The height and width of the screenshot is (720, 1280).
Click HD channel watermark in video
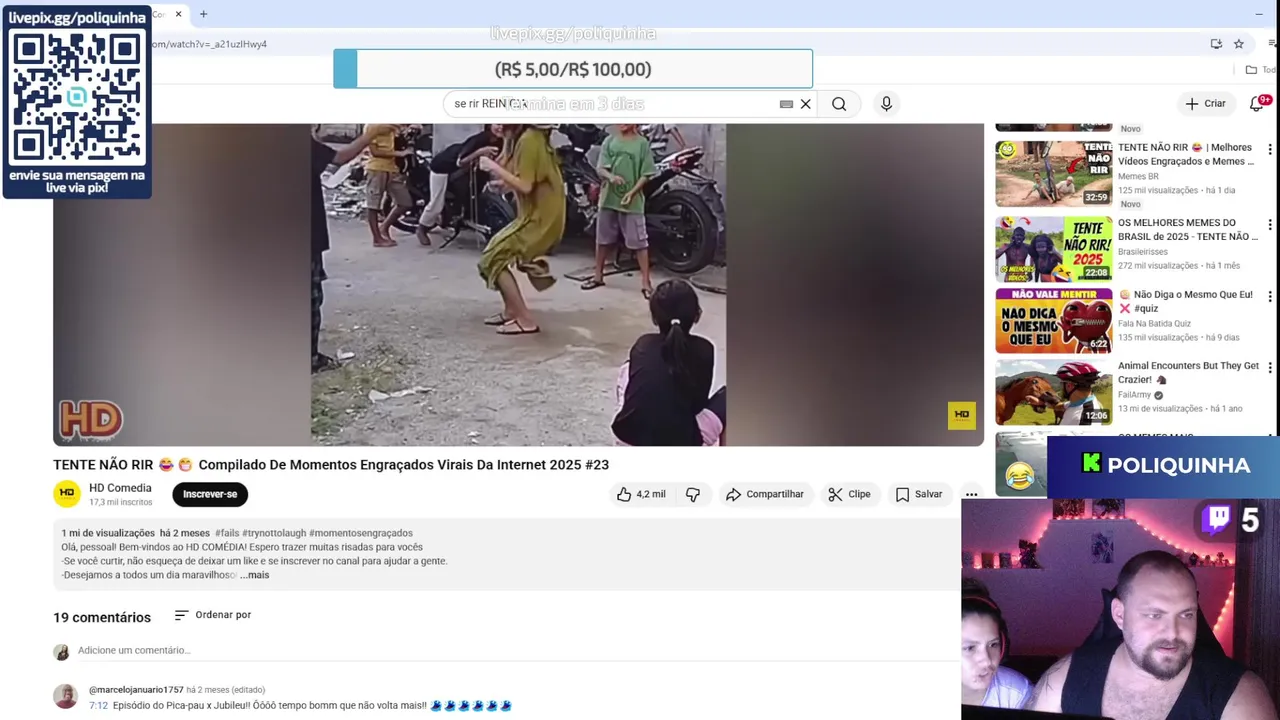[961, 415]
